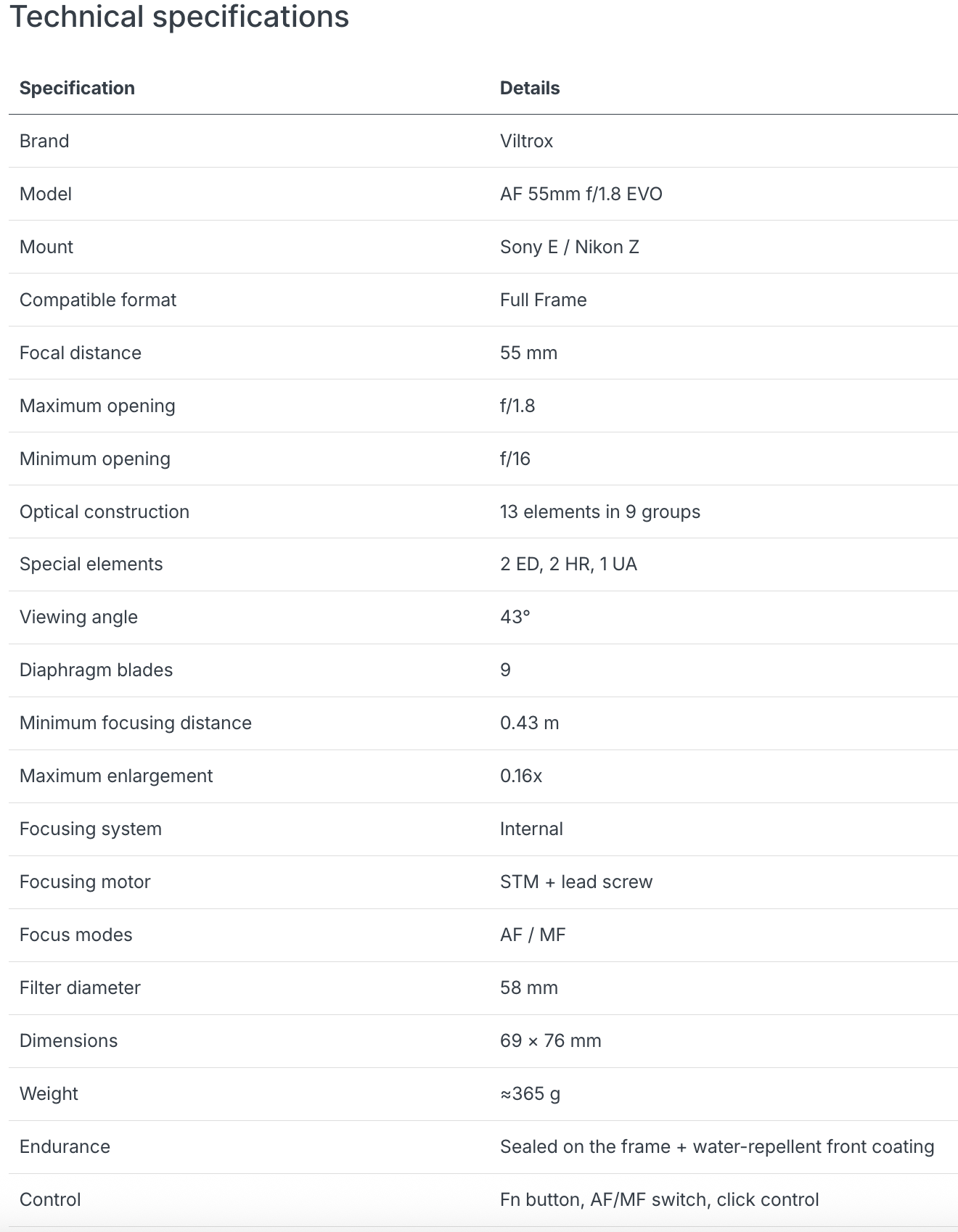The image size is (958, 1232).
Task: Click the ≈365 g weight value
Action: click(530, 1093)
